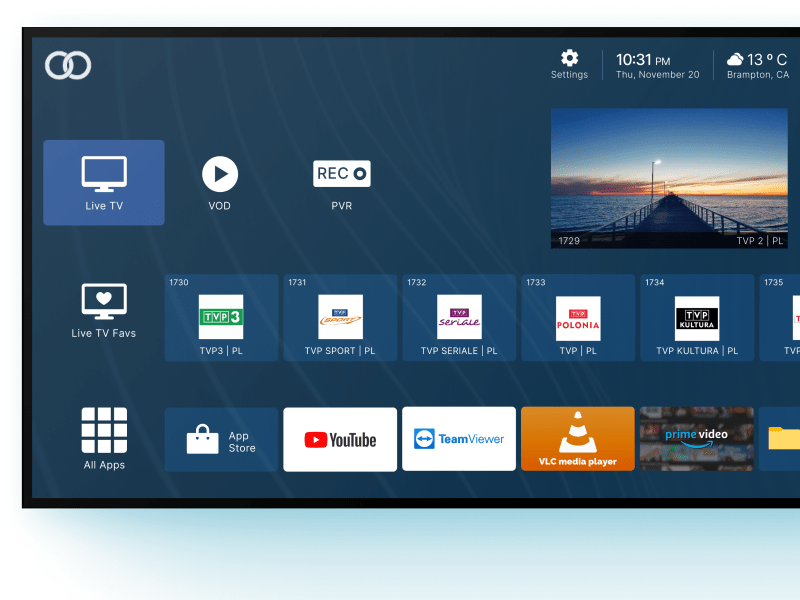Image resolution: width=800 pixels, height=600 pixels.
Task: Watch TVP Kultura channel 1734
Action: point(696,318)
